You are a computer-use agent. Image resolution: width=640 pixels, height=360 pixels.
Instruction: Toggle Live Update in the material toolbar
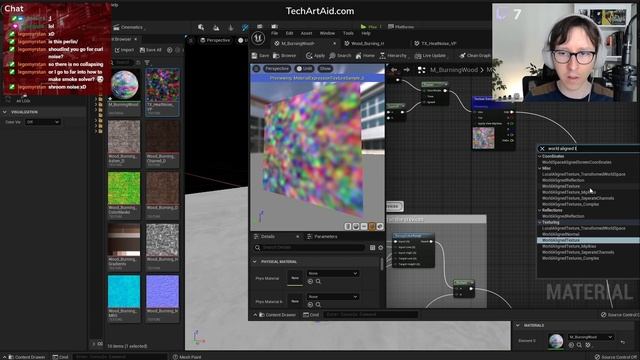pos(430,56)
